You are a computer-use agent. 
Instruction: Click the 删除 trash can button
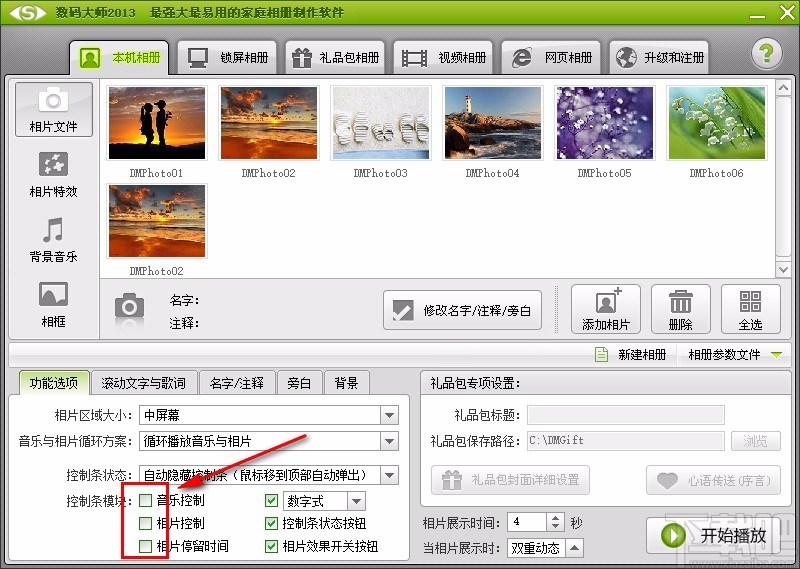coord(681,309)
